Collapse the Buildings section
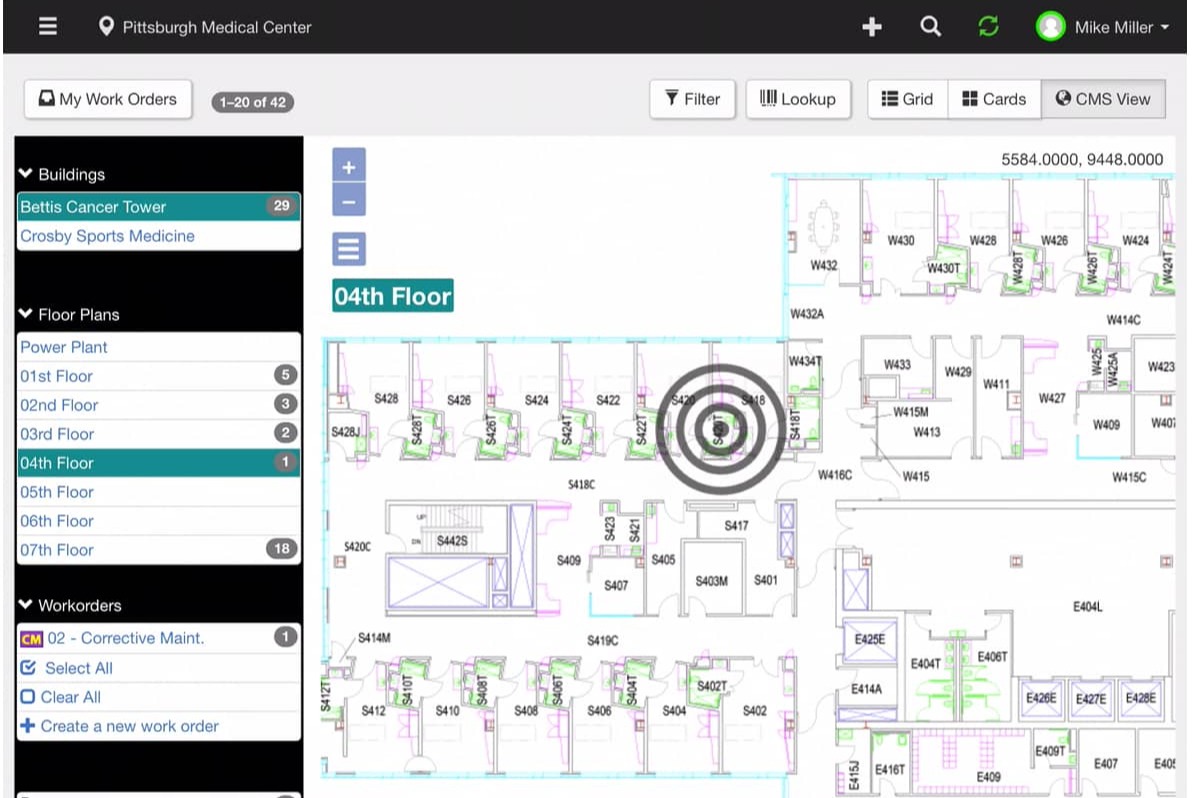 (x=24, y=173)
